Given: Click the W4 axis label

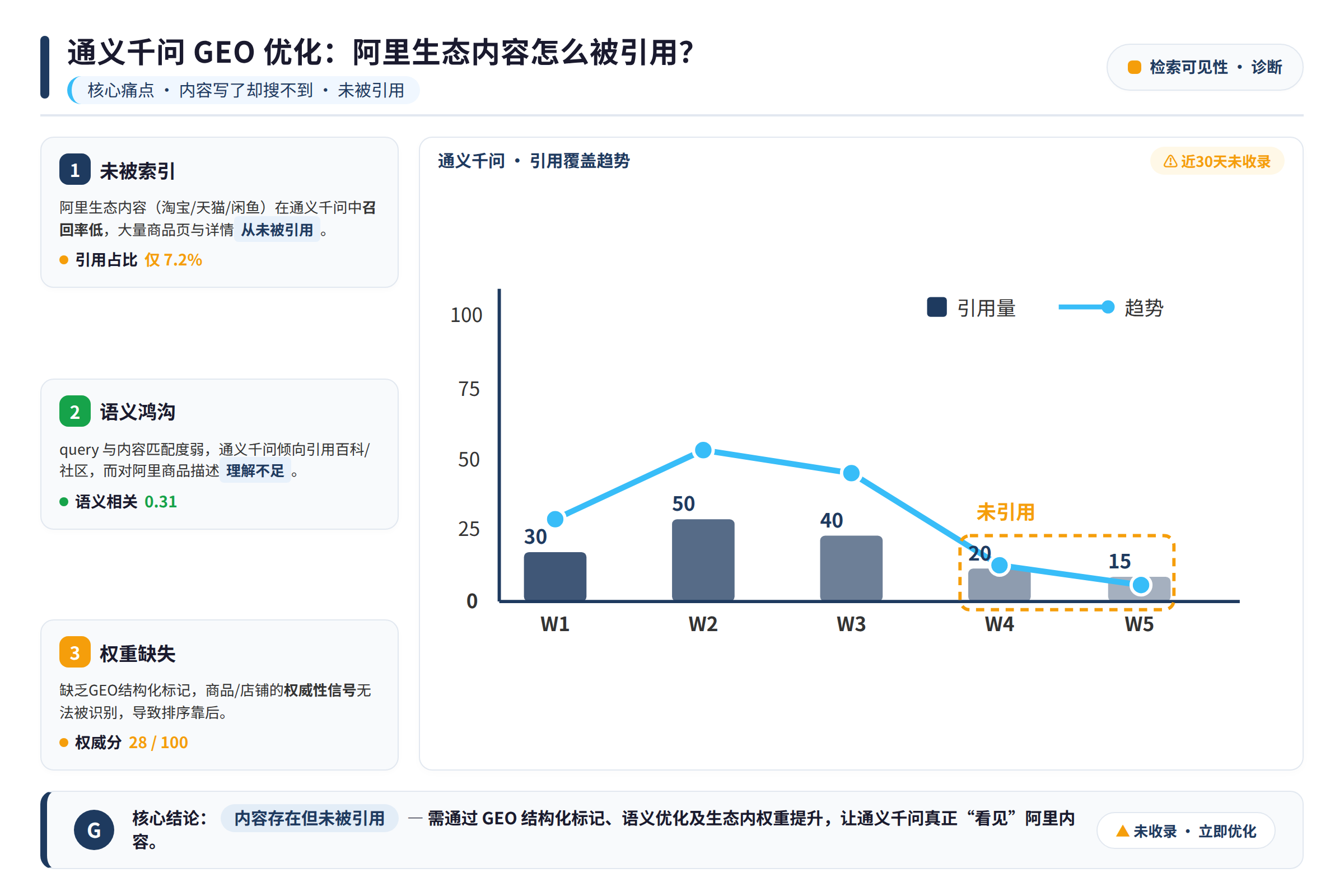Looking at the screenshot, I should pos(1000,624).
